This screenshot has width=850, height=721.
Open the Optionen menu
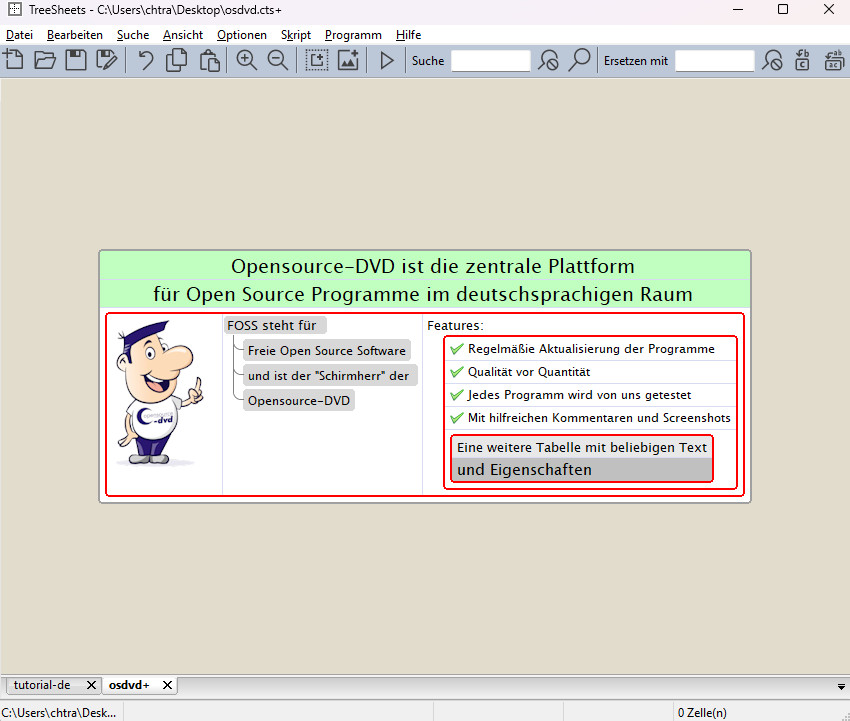click(242, 35)
